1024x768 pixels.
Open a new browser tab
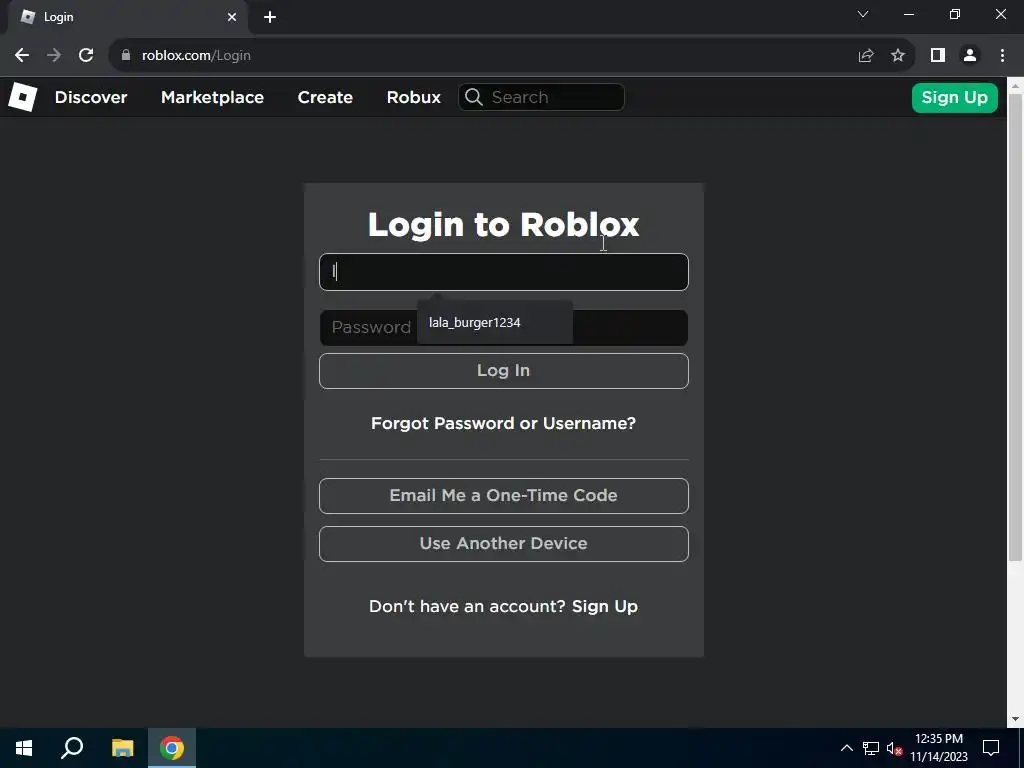coord(270,18)
